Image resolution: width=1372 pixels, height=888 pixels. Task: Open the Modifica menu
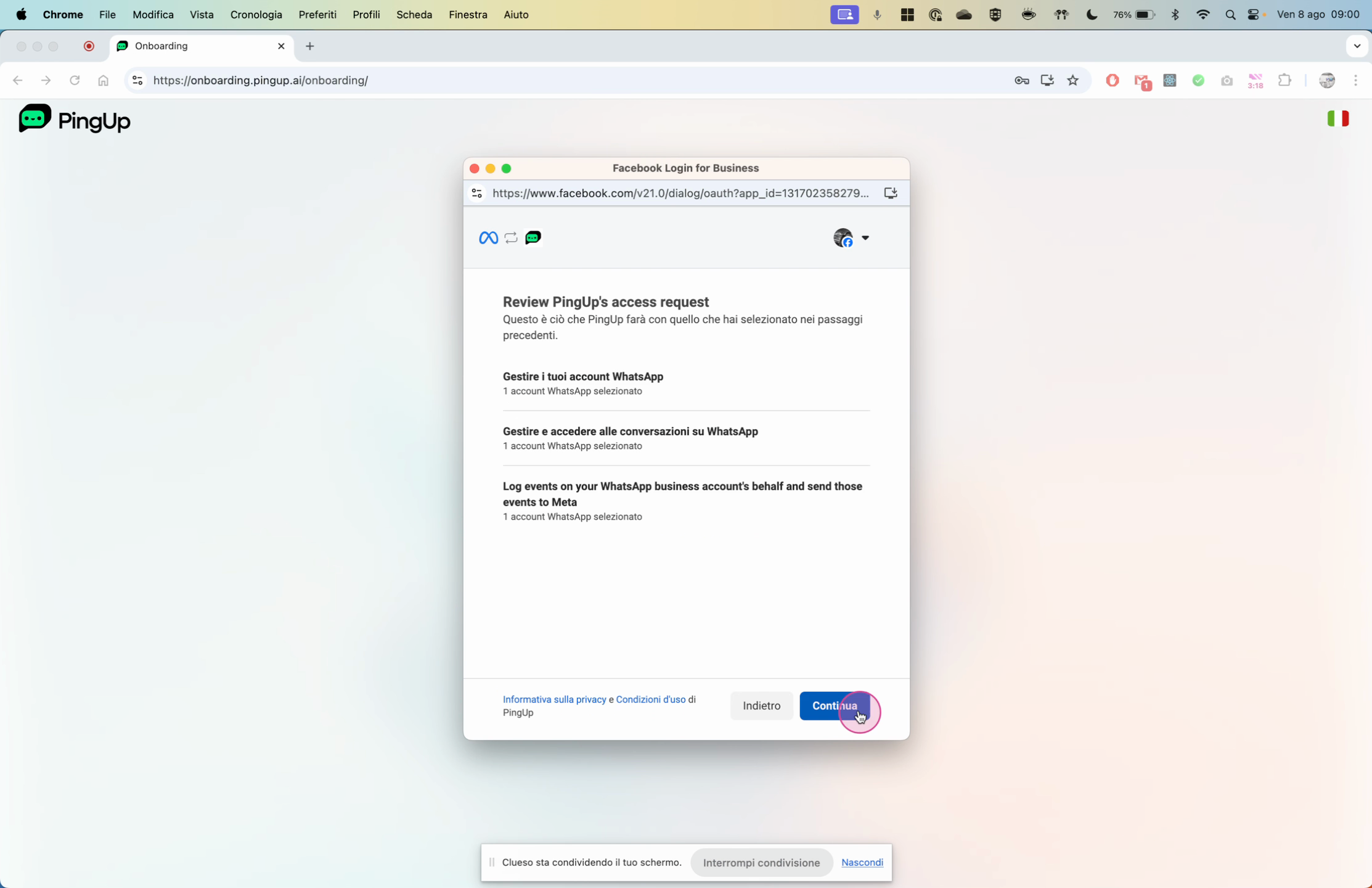(153, 15)
